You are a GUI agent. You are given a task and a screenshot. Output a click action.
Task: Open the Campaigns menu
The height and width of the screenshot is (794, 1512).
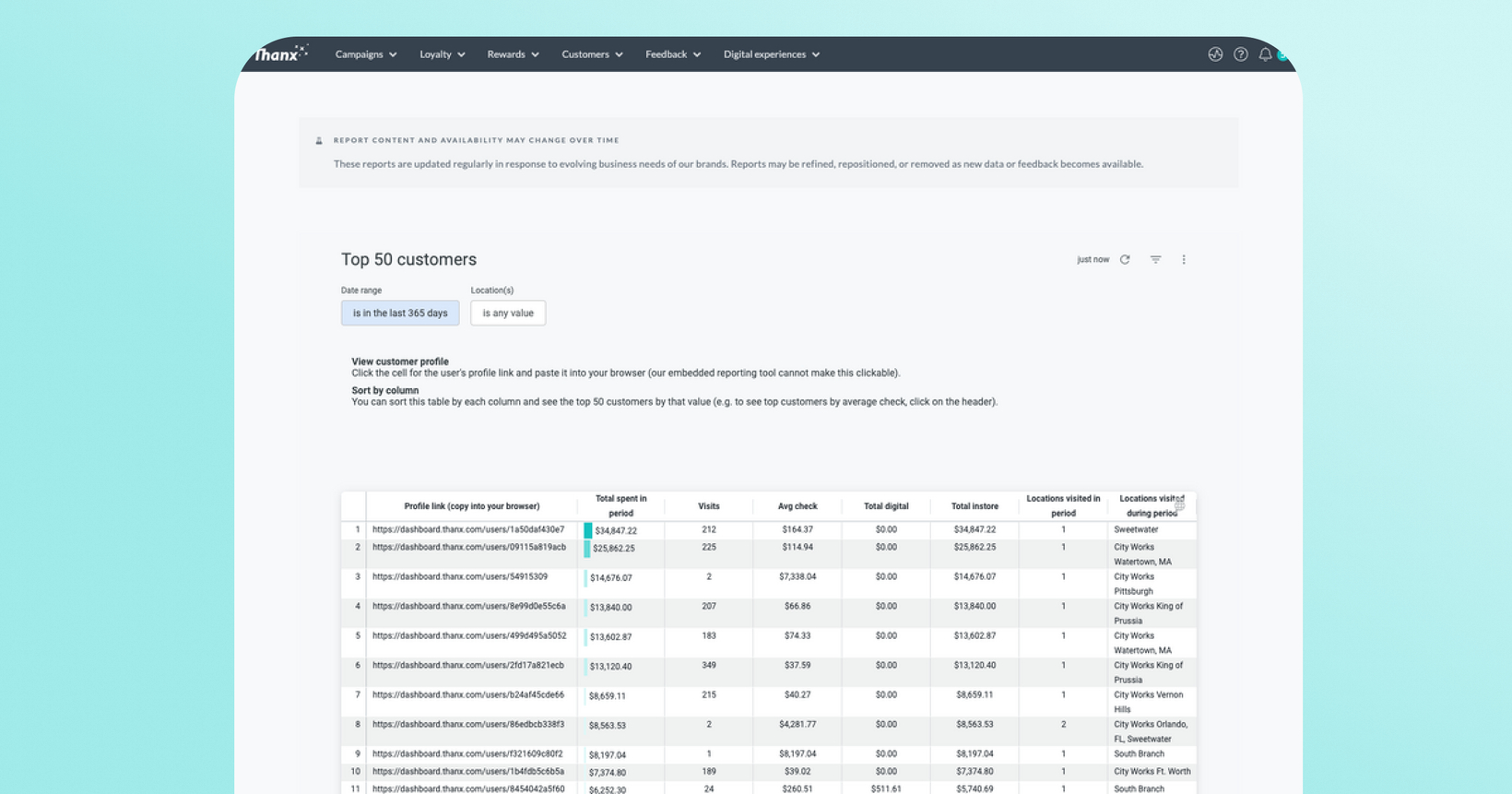click(x=366, y=54)
